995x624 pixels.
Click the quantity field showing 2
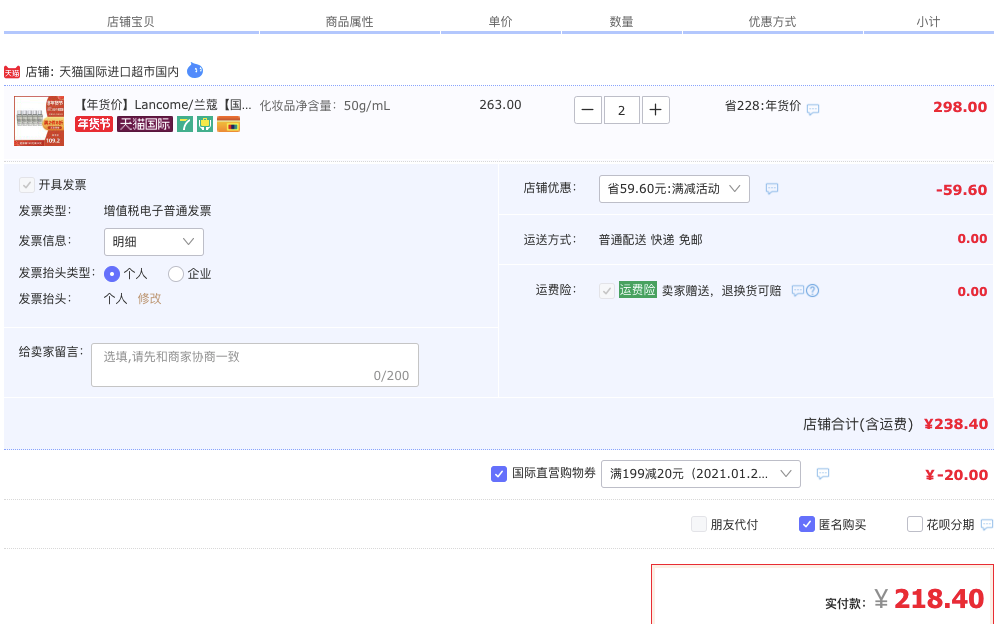point(622,110)
